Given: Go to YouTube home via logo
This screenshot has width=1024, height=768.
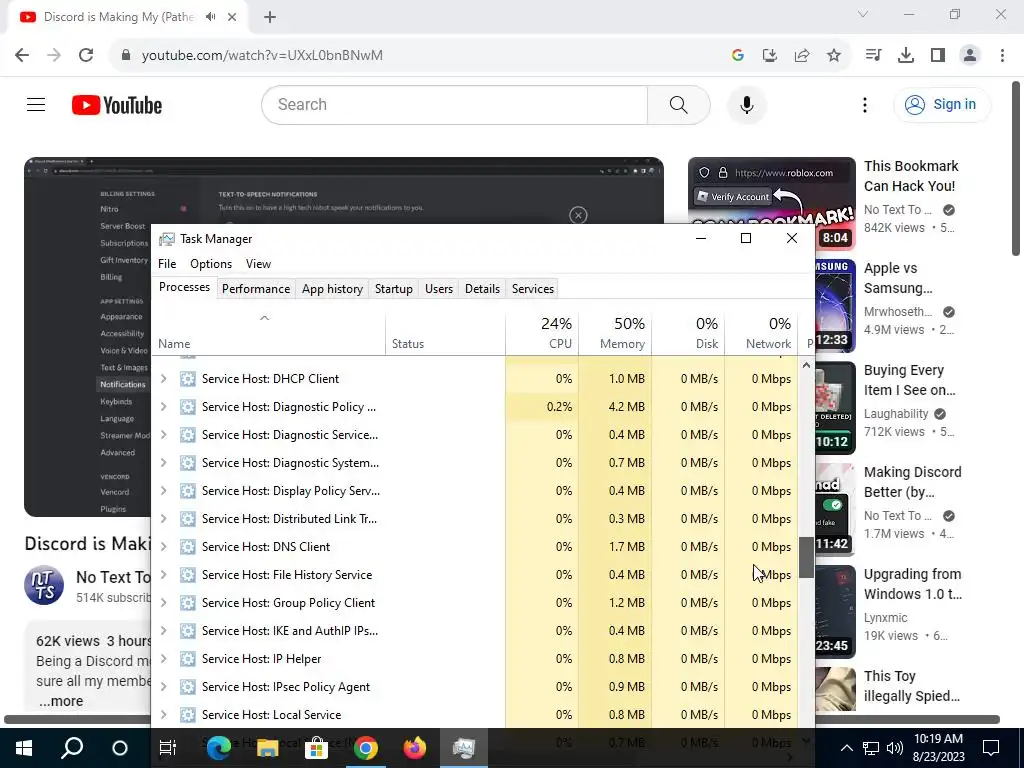Looking at the screenshot, I should coord(117,105).
